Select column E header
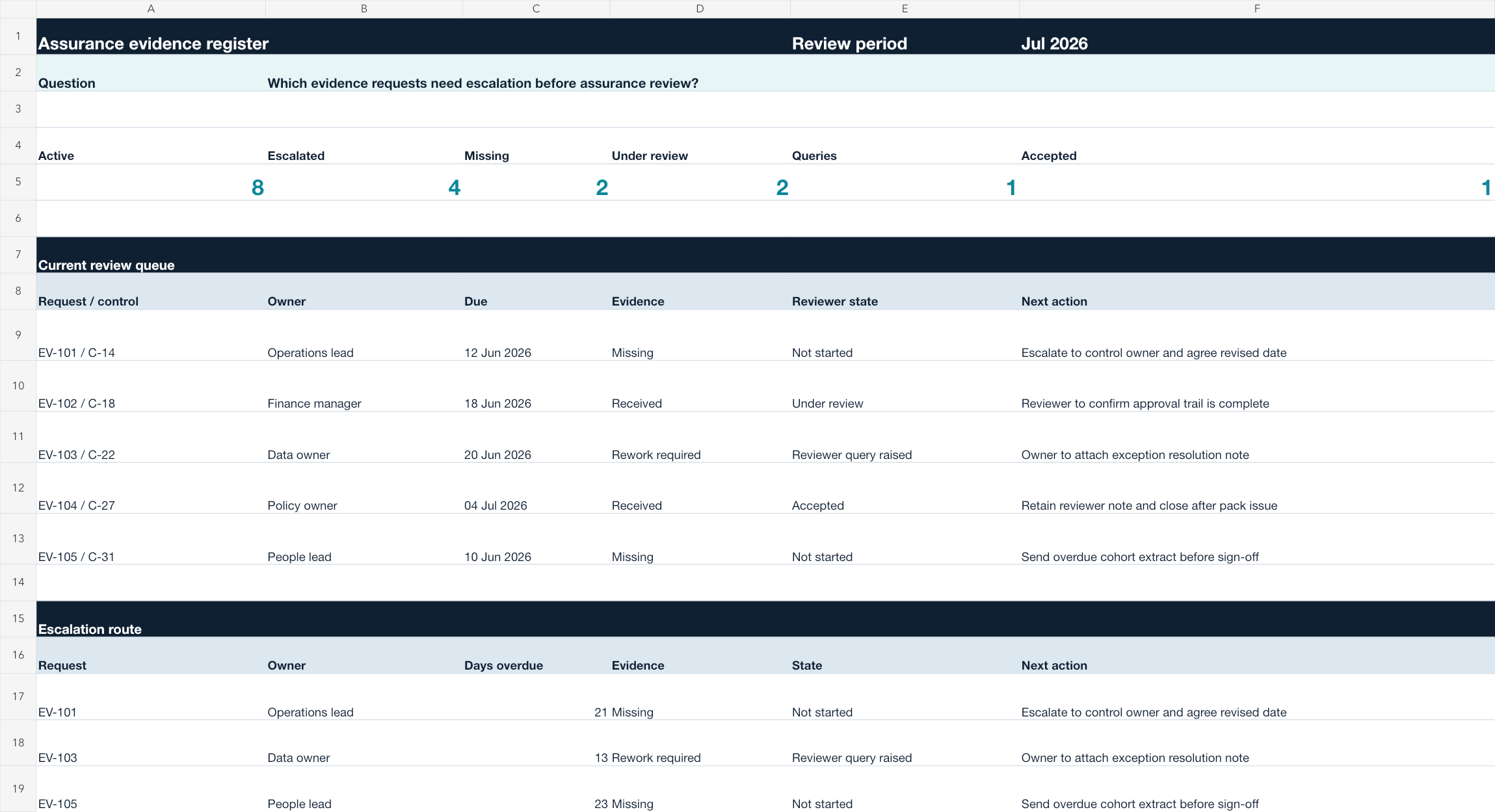Screen dimensions: 1495x812 coord(905,8)
